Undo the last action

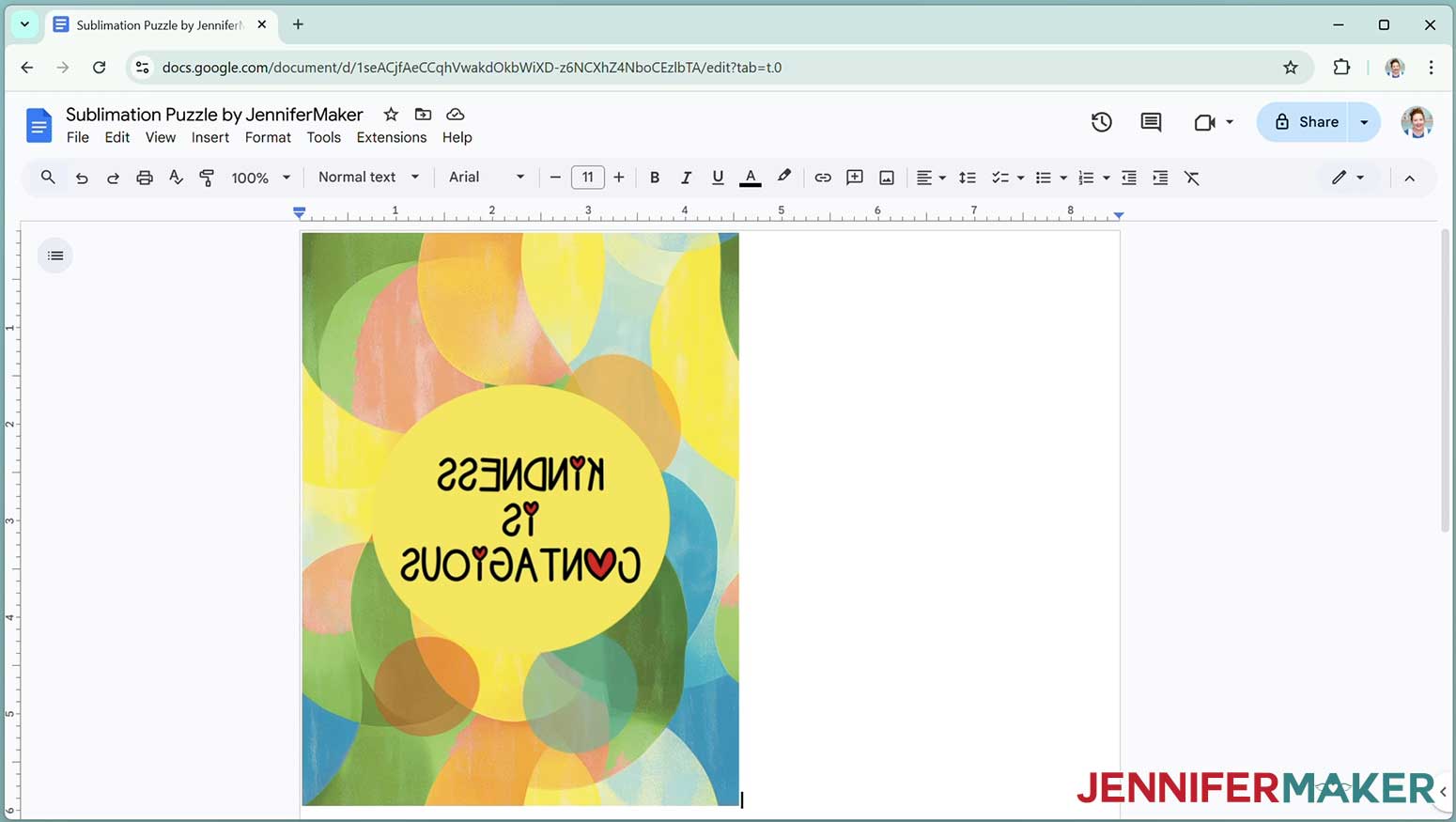tap(82, 178)
